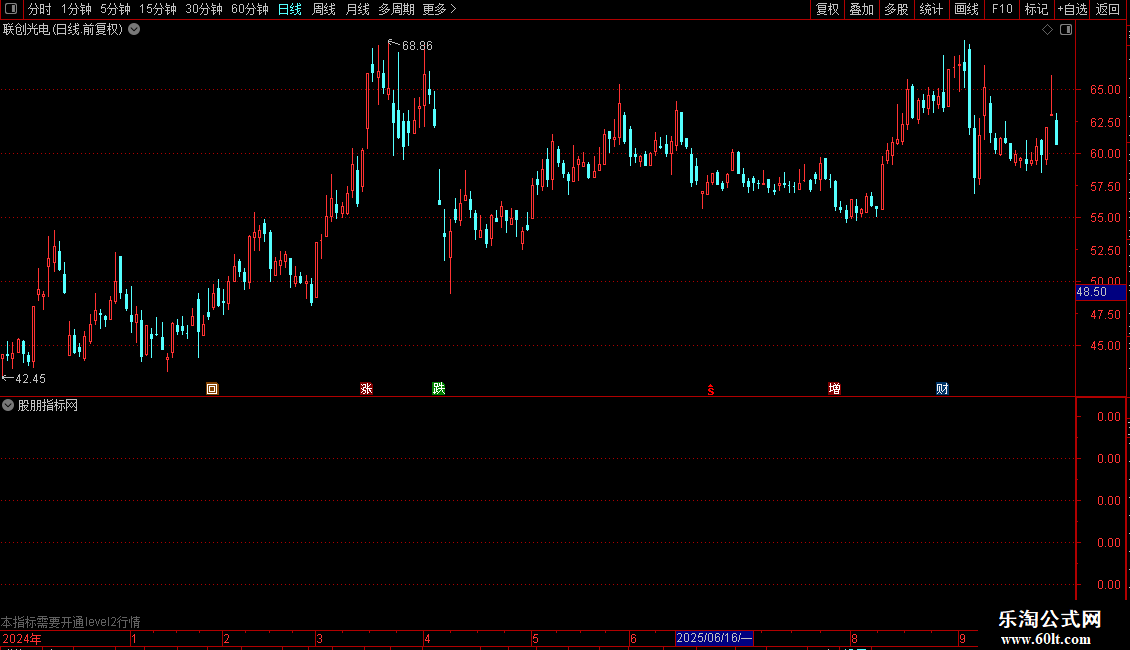Expand the 更多 periods menu
This screenshot has height=650, width=1130.
(440, 9)
